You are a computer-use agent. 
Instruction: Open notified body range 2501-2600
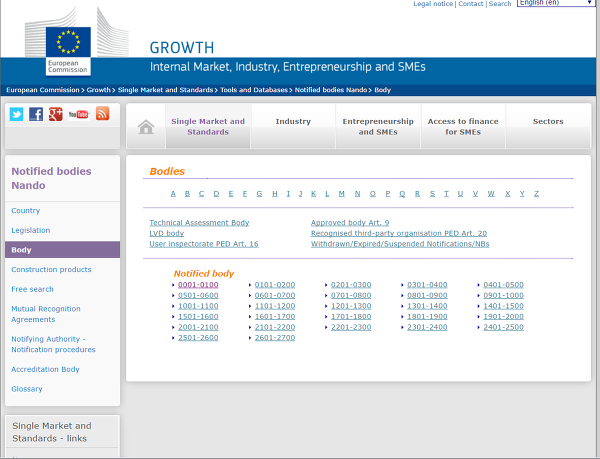pyautogui.click(x=198, y=338)
